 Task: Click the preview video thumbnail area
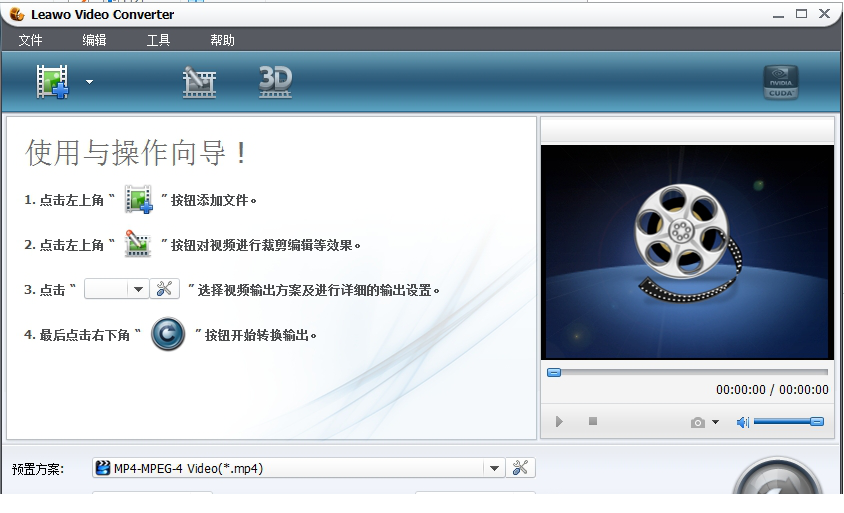click(x=687, y=252)
